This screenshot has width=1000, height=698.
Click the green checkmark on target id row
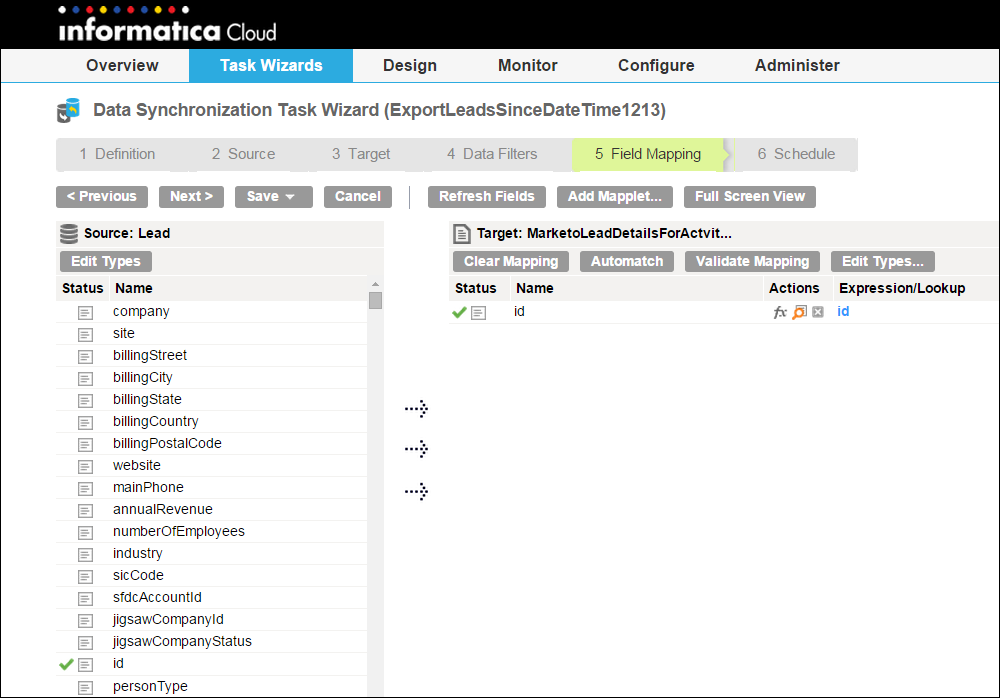[x=459, y=313]
